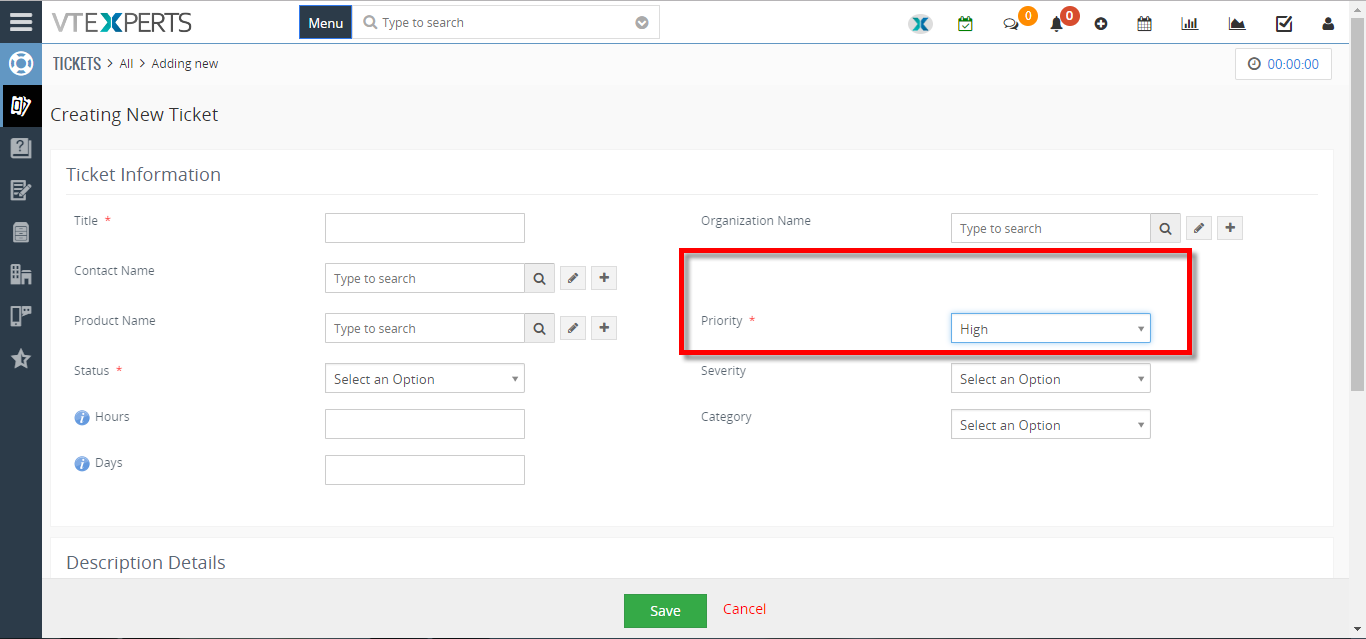Click the quick create plus icon in header
This screenshot has height=639, width=1366.
pyautogui.click(x=1101, y=24)
